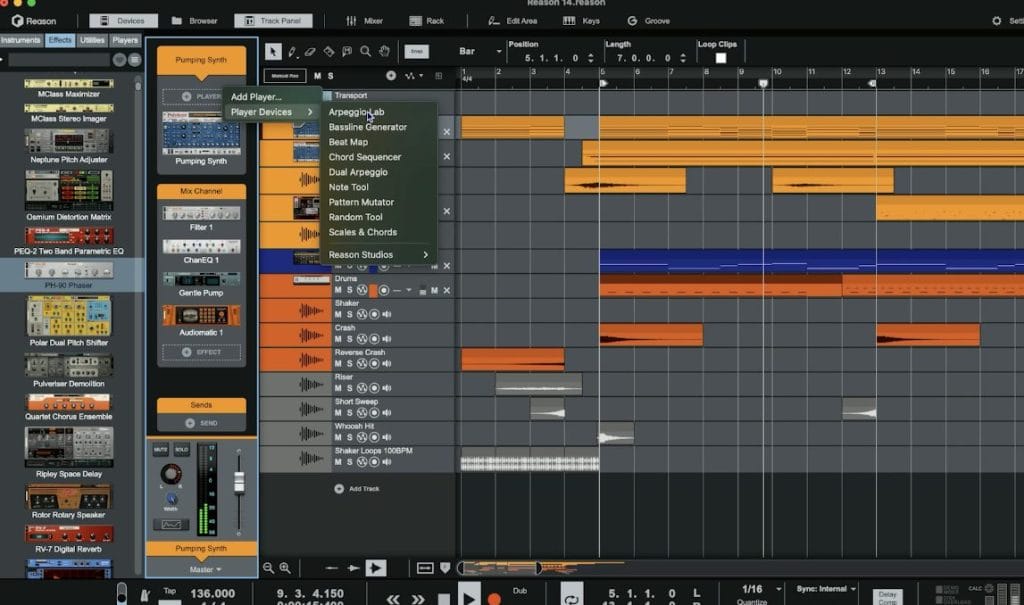Select the Eraser tool
This screenshot has width=1024, height=605.
(x=310, y=51)
